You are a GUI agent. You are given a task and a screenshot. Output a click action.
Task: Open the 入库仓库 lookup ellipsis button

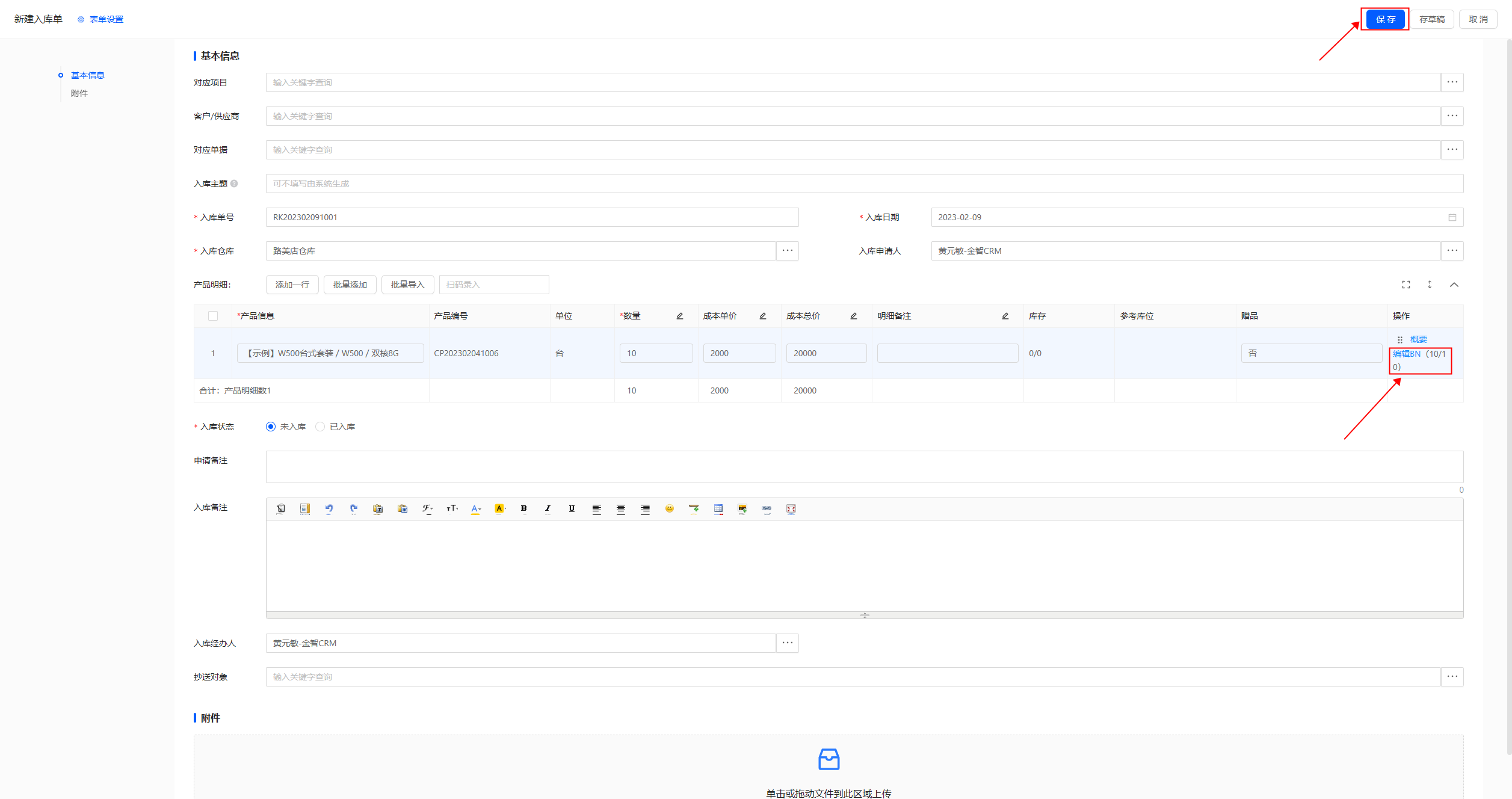(x=788, y=251)
